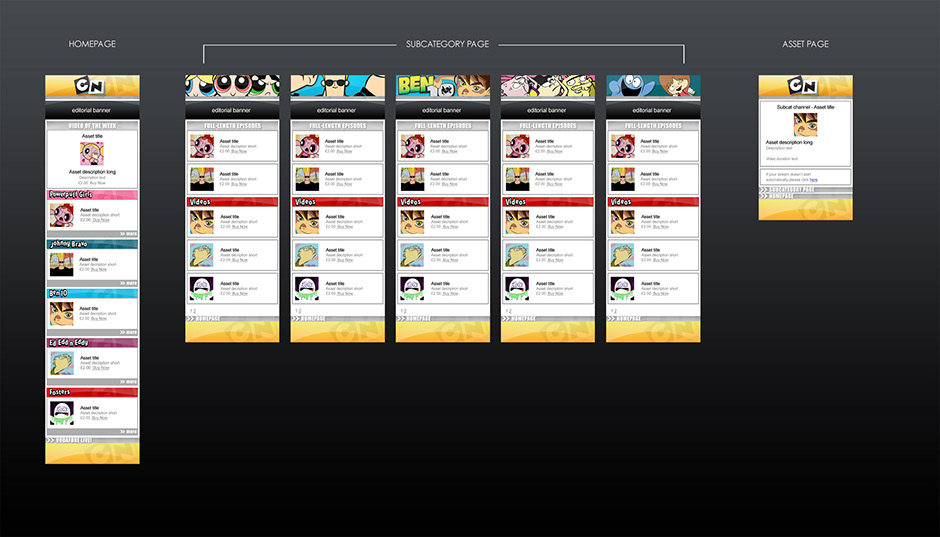
Task: Click Buy Now on first Fosters page episode
Action: [660, 151]
